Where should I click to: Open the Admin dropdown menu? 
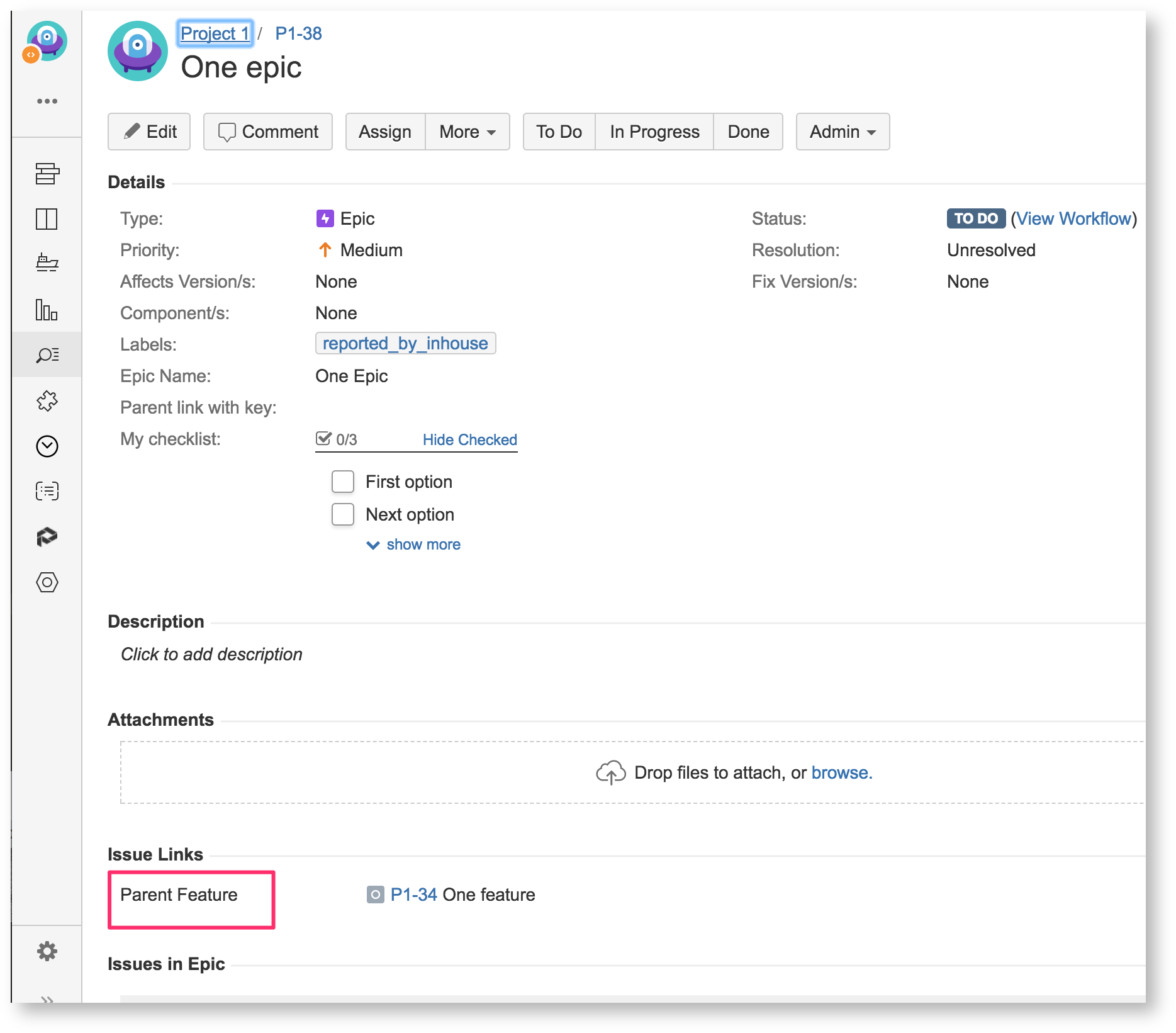(842, 132)
